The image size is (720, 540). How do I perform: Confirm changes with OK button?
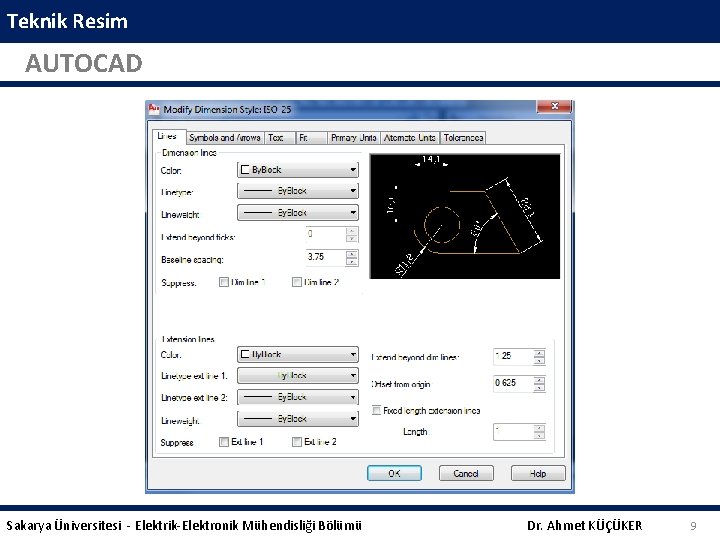tap(394, 473)
